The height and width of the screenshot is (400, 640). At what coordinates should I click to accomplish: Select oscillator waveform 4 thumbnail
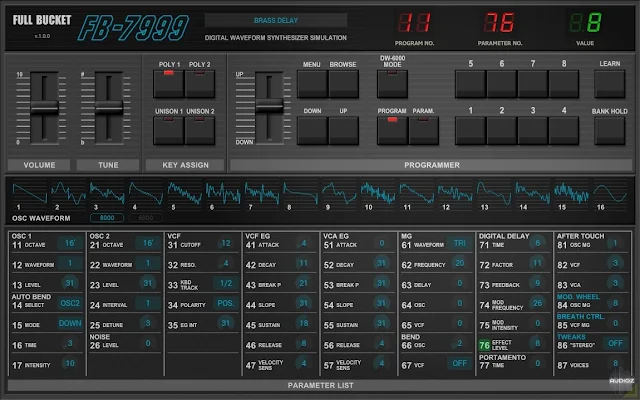tap(146, 193)
